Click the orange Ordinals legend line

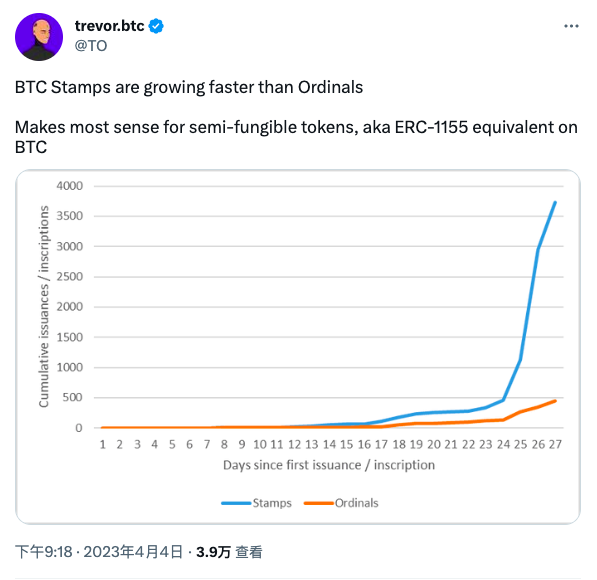point(319,503)
